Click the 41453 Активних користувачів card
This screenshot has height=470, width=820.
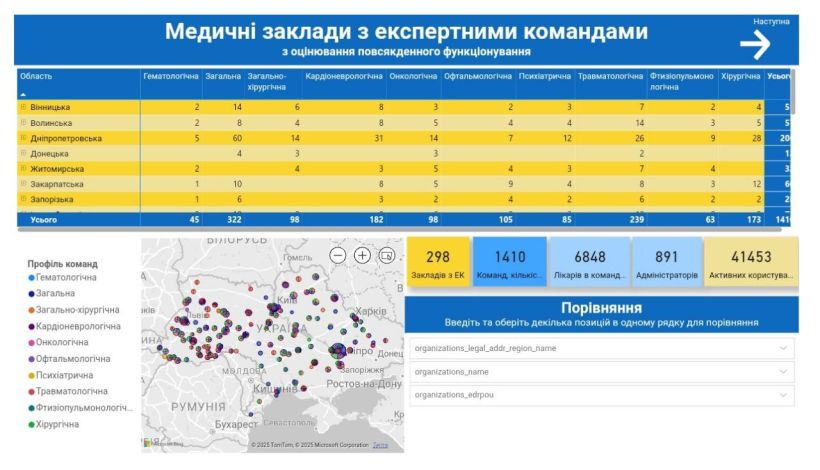[x=751, y=262]
